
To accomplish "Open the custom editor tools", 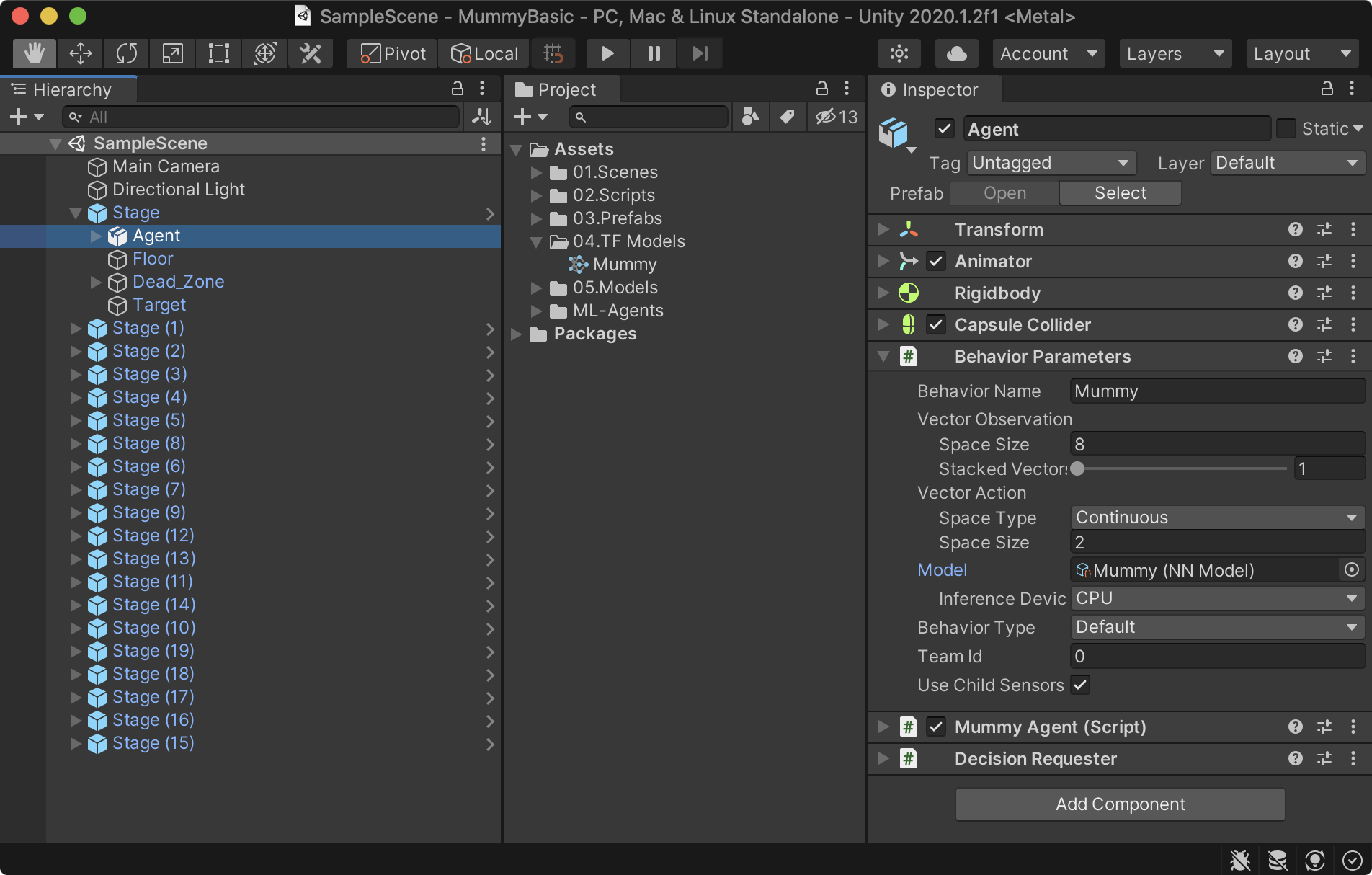I will pyautogui.click(x=311, y=53).
